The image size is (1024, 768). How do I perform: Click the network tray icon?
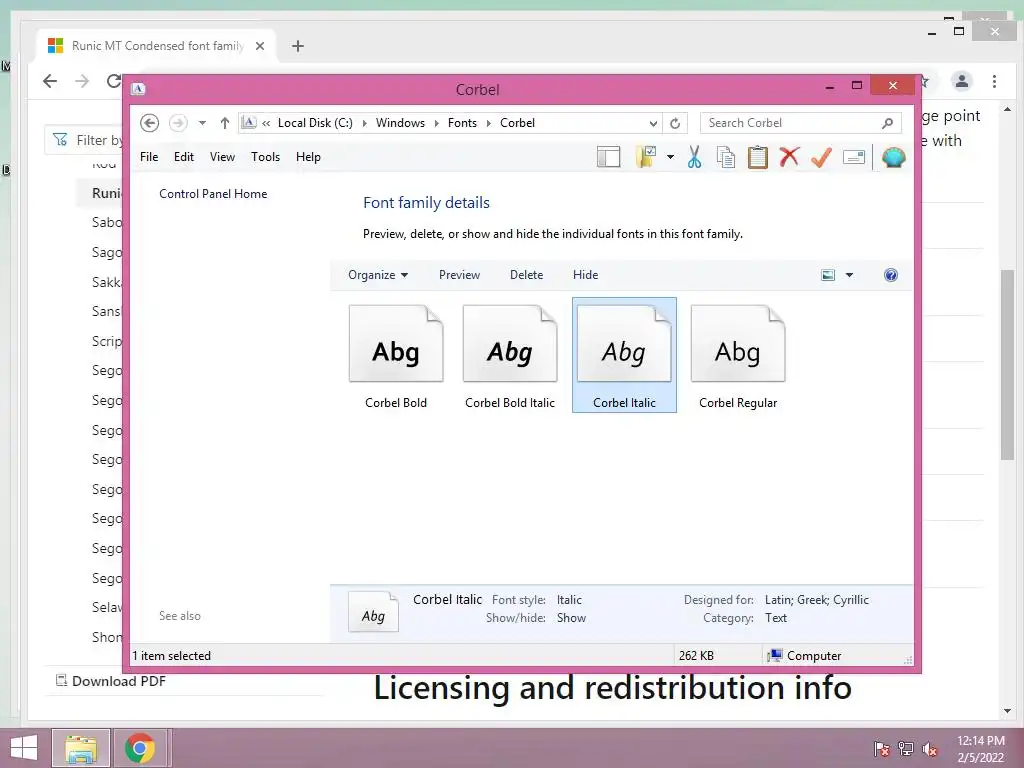[x=906, y=749]
